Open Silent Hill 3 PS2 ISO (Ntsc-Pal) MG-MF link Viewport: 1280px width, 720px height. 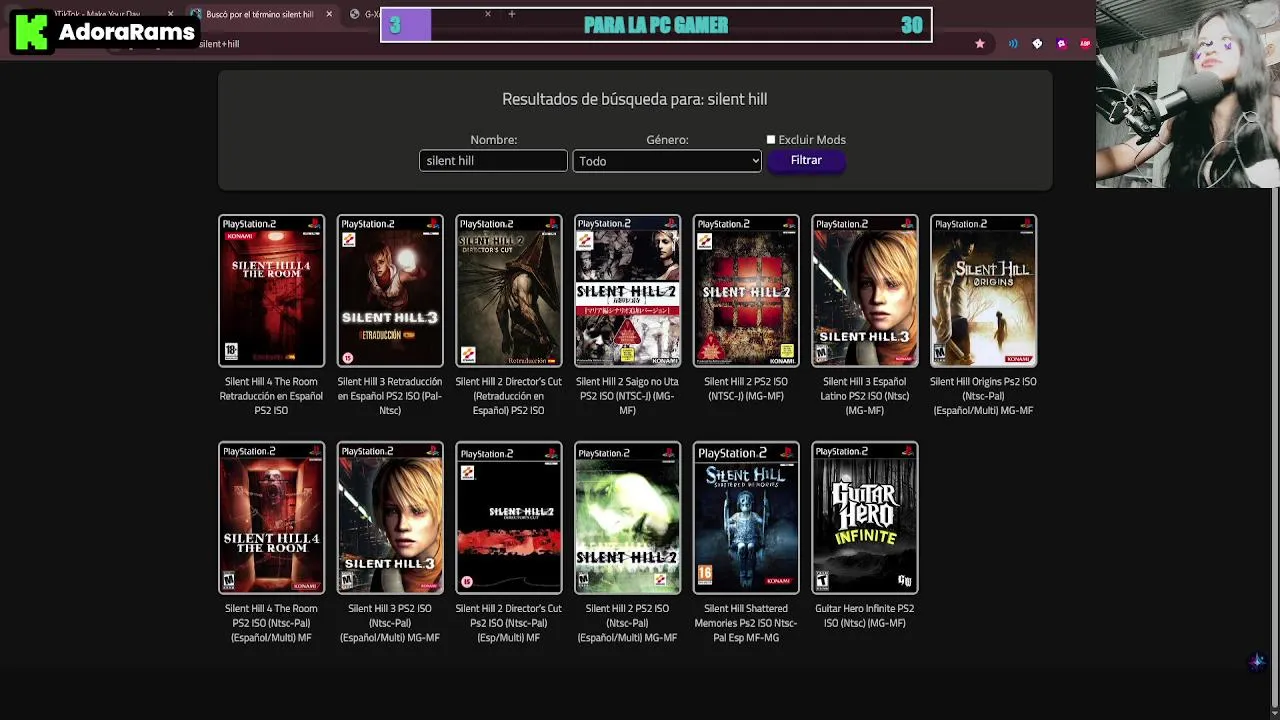(390, 623)
